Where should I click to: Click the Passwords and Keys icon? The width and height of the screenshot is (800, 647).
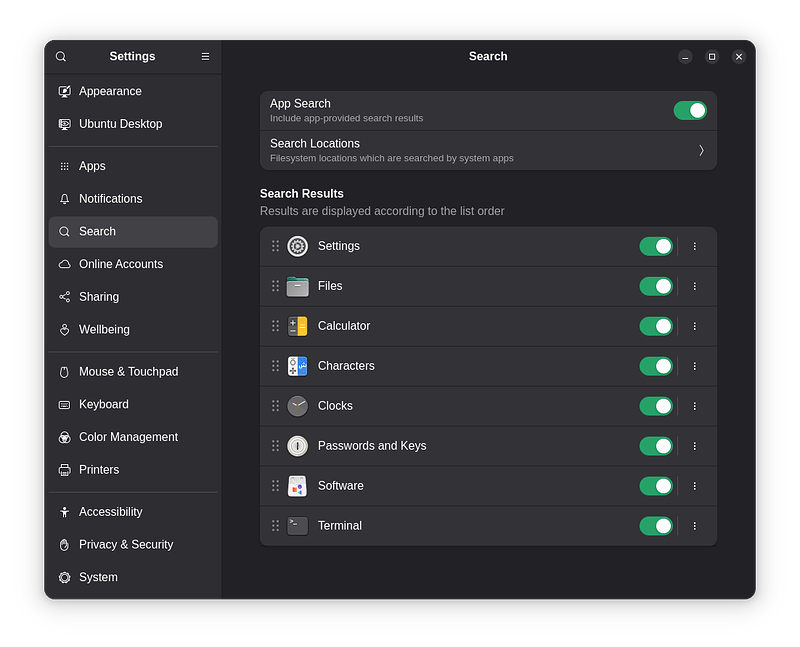click(297, 446)
